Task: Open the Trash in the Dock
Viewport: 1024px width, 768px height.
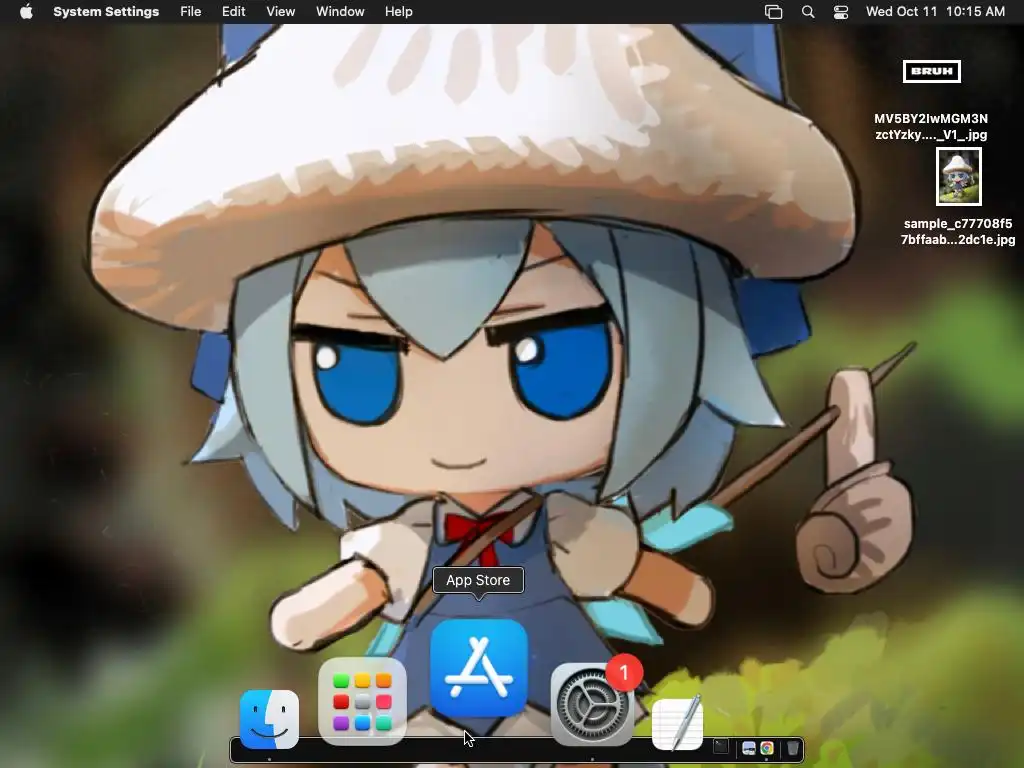Action: tap(792, 748)
